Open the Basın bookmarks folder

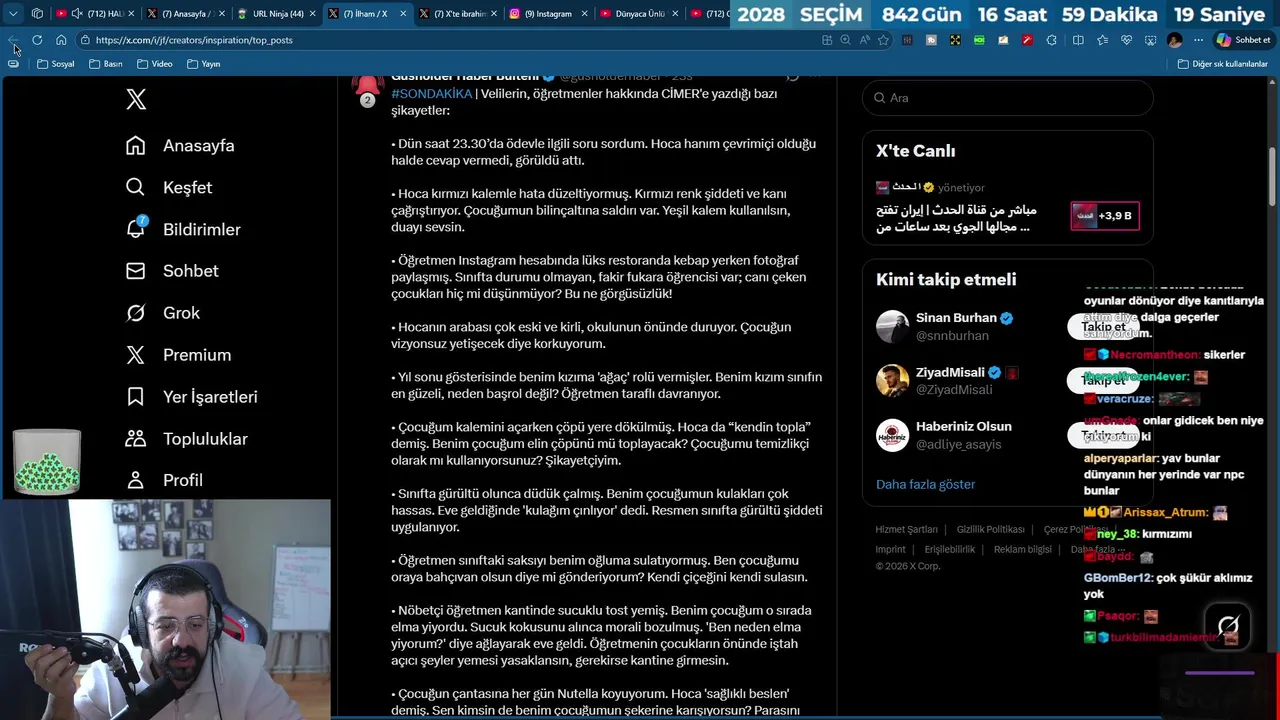point(106,64)
